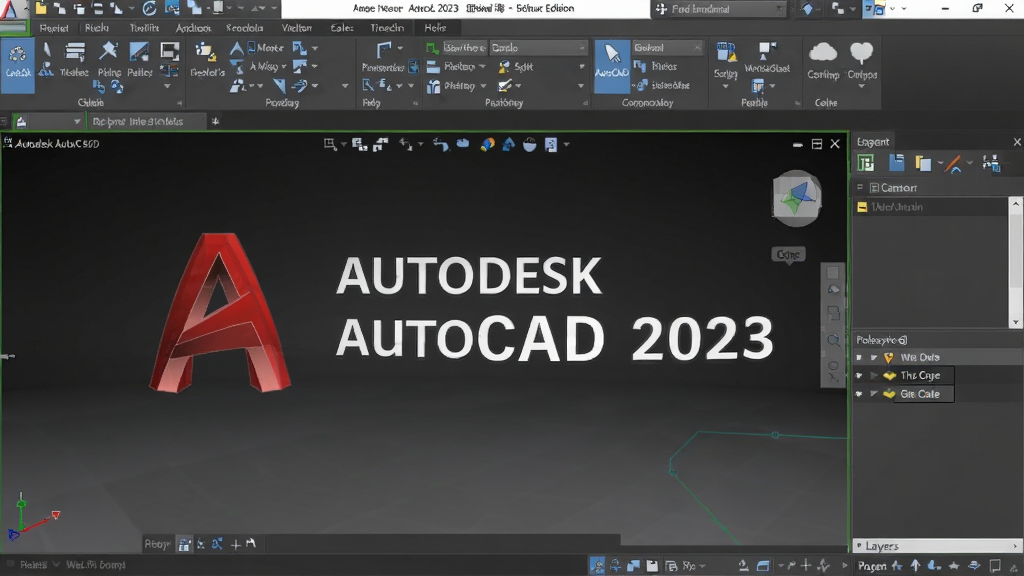Open the 'Rapiat' ribbon tab
Screen dimensions: 1024x576
pos(54,28)
